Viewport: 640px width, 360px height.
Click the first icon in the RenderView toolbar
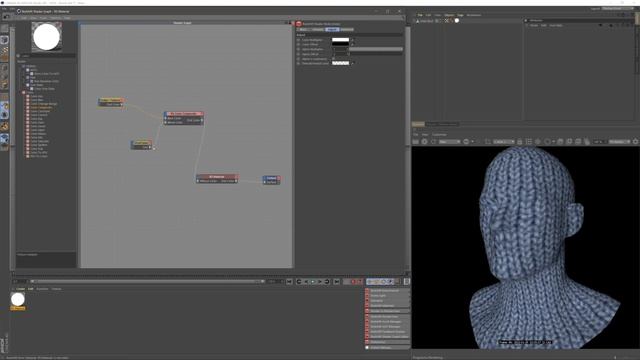point(416,142)
